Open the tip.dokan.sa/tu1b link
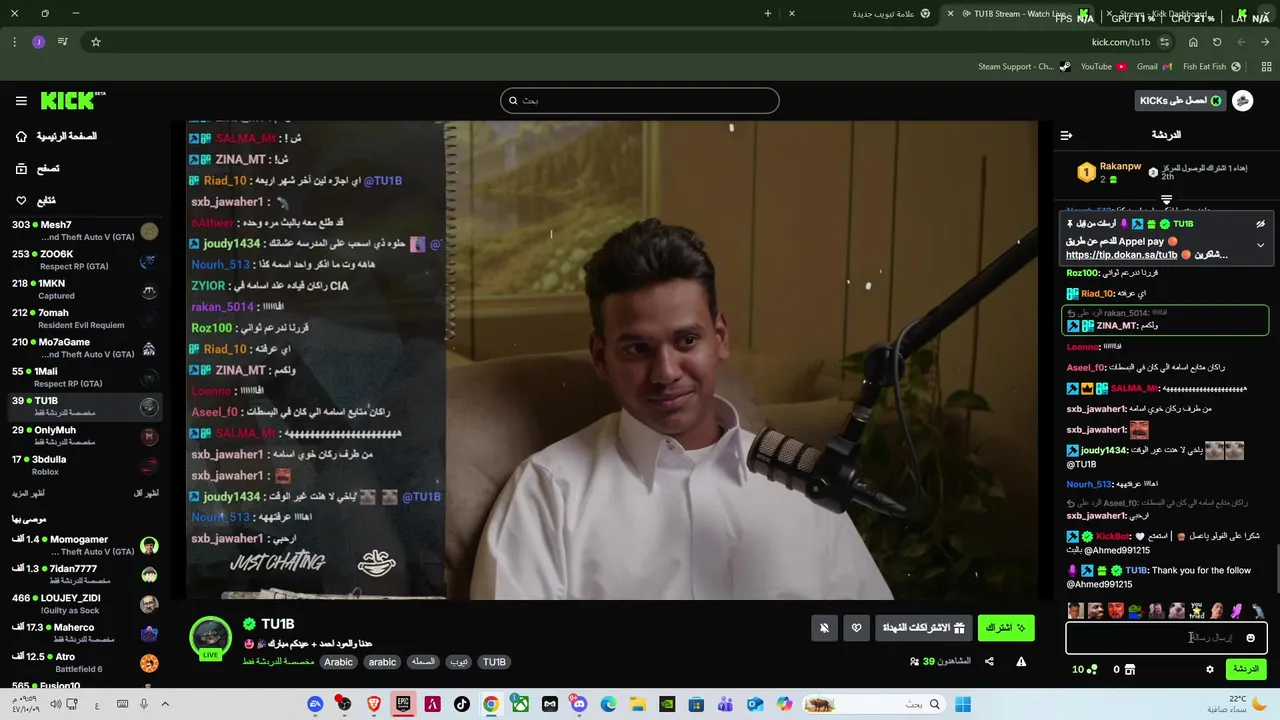The height and width of the screenshot is (720, 1280). 1122,255
